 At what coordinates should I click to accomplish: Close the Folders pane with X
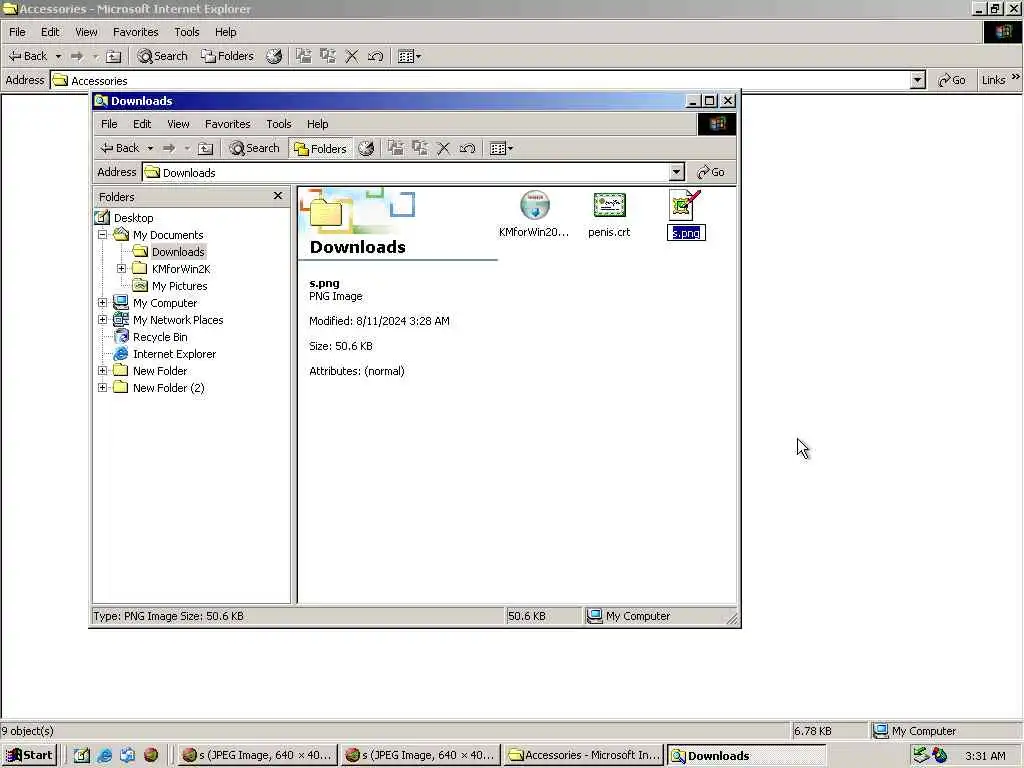click(x=278, y=196)
